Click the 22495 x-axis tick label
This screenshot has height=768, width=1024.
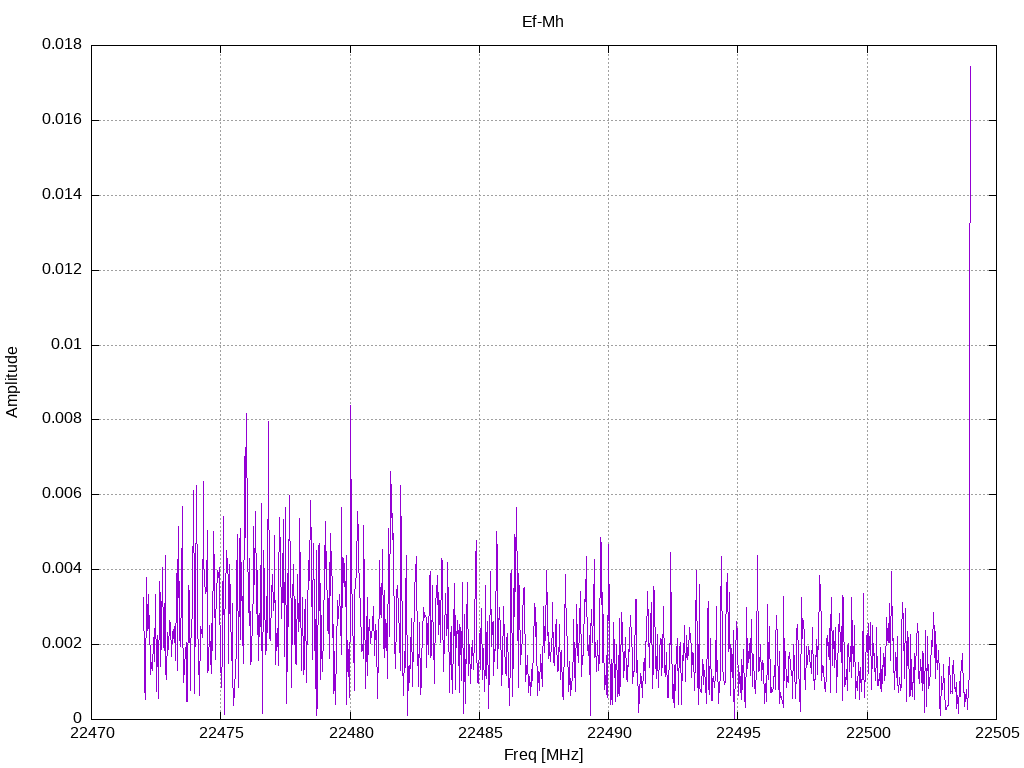click(x=737, y=734)
